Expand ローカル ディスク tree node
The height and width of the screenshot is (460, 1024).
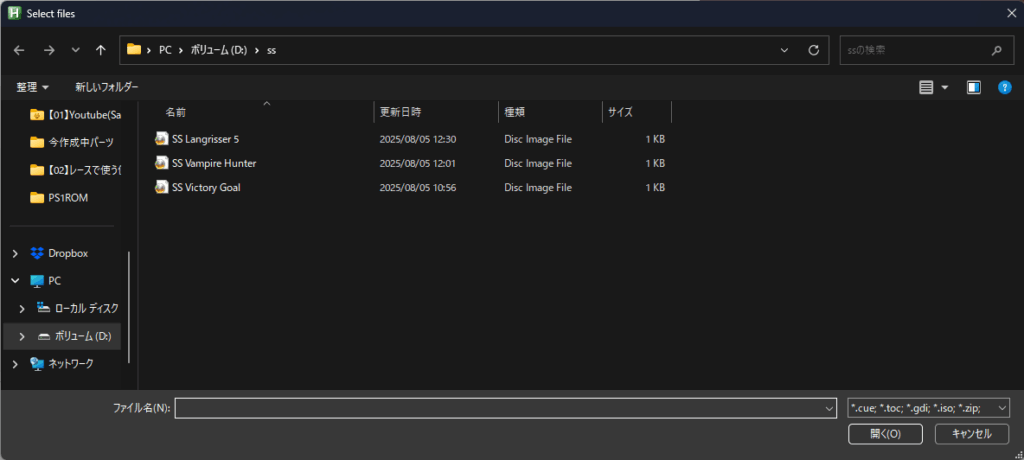click(22, 308)
